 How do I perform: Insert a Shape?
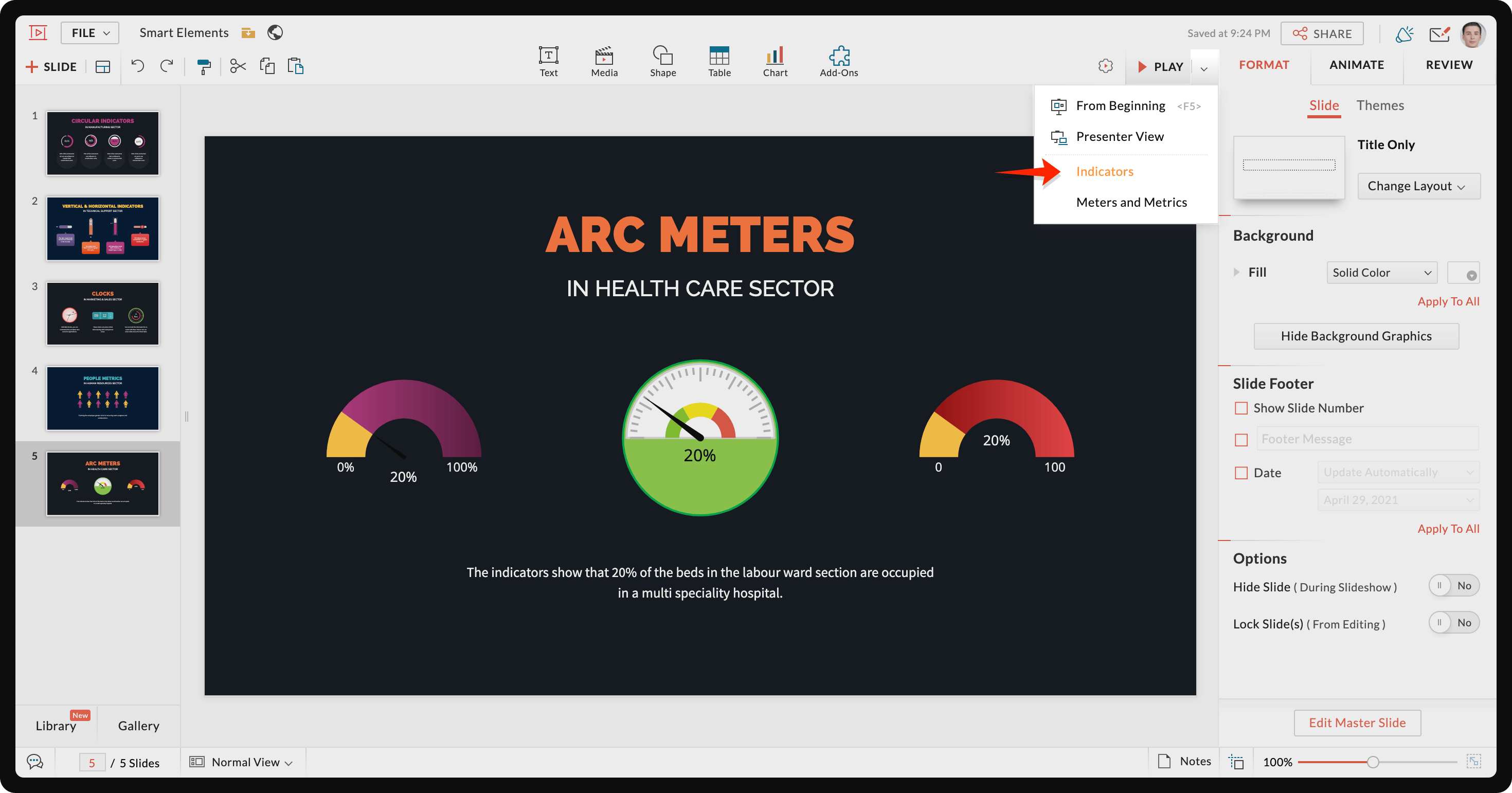[x=663, y=61]
